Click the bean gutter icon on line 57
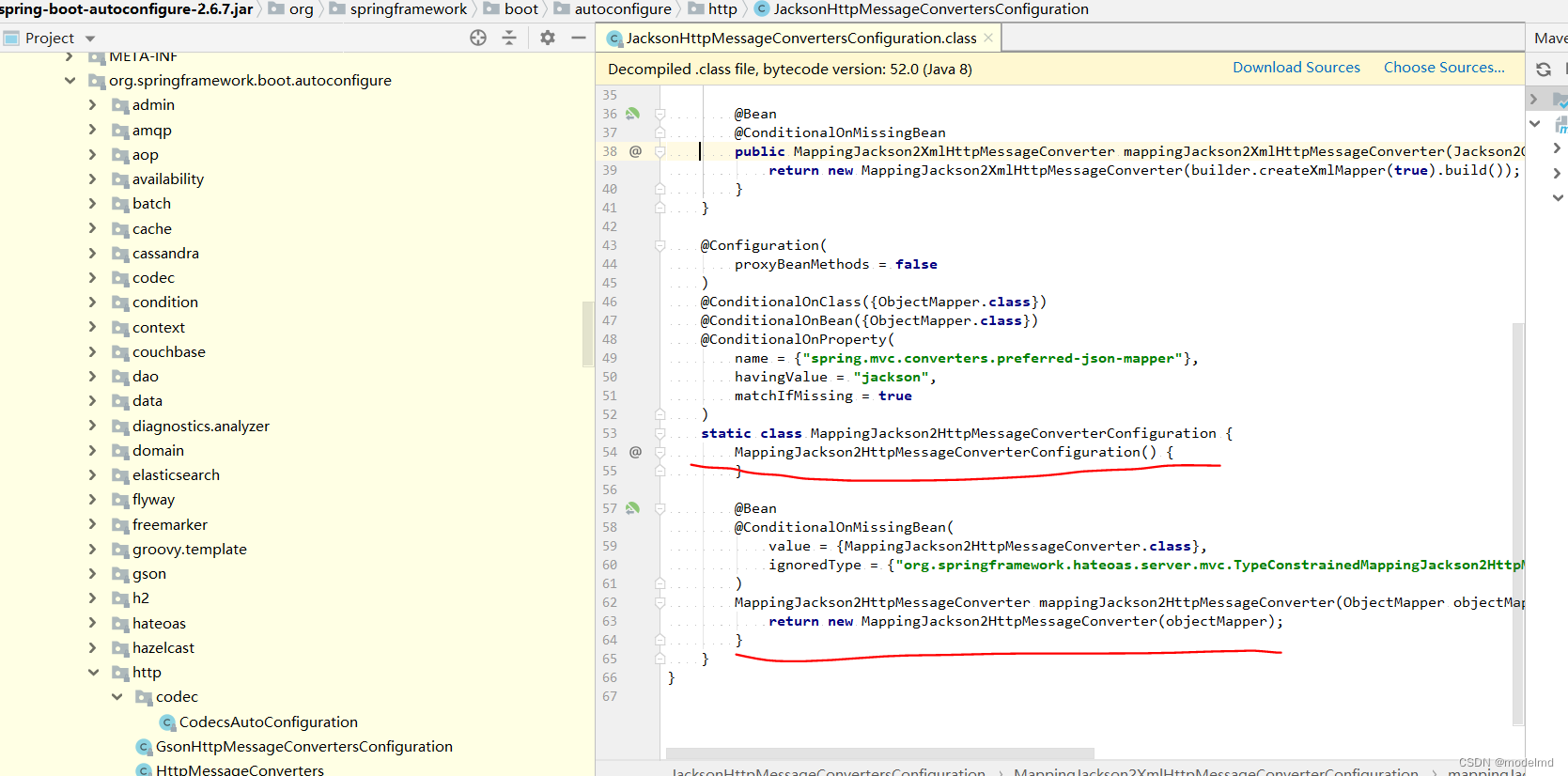The image size is (1568, 776). (x=633, y=508)
